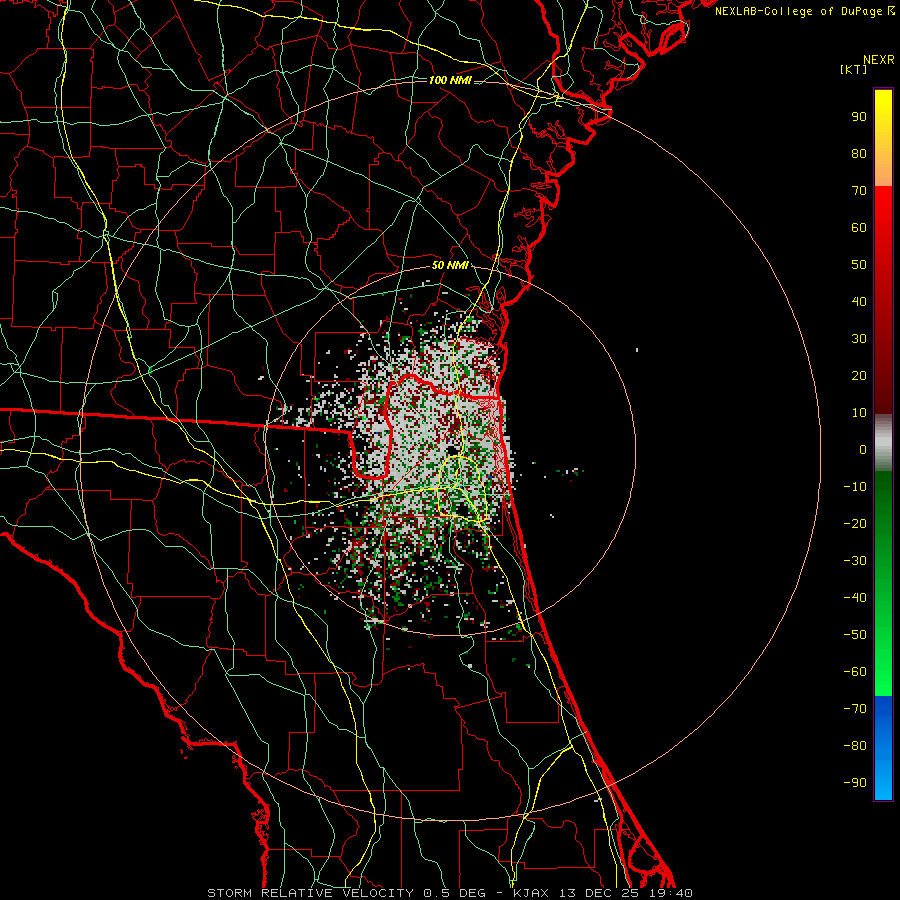
Task: Click the NEXLAB-College of DuPage title text
Action: [x=804, y=11]
